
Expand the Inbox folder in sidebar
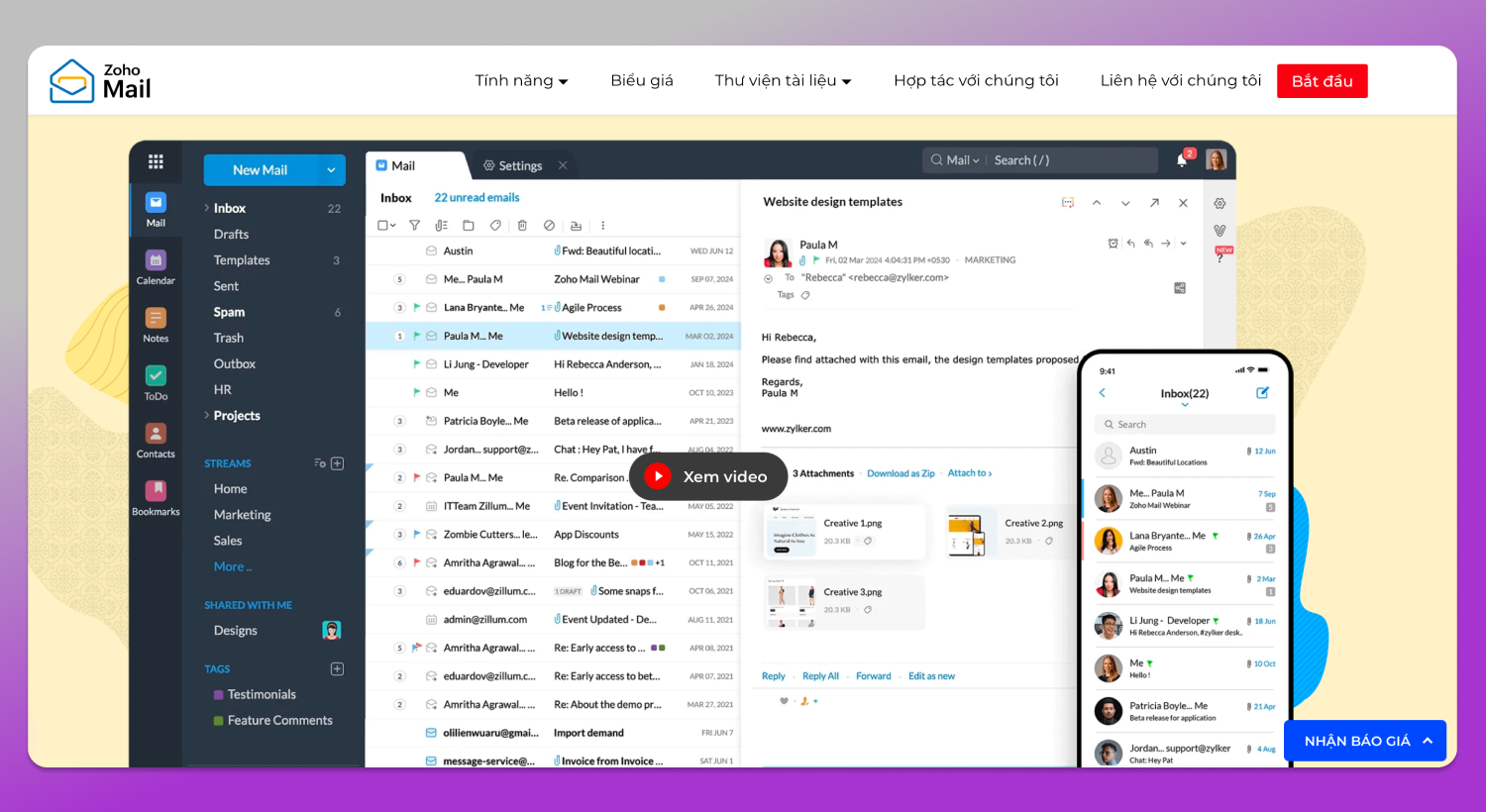(206, 208)
